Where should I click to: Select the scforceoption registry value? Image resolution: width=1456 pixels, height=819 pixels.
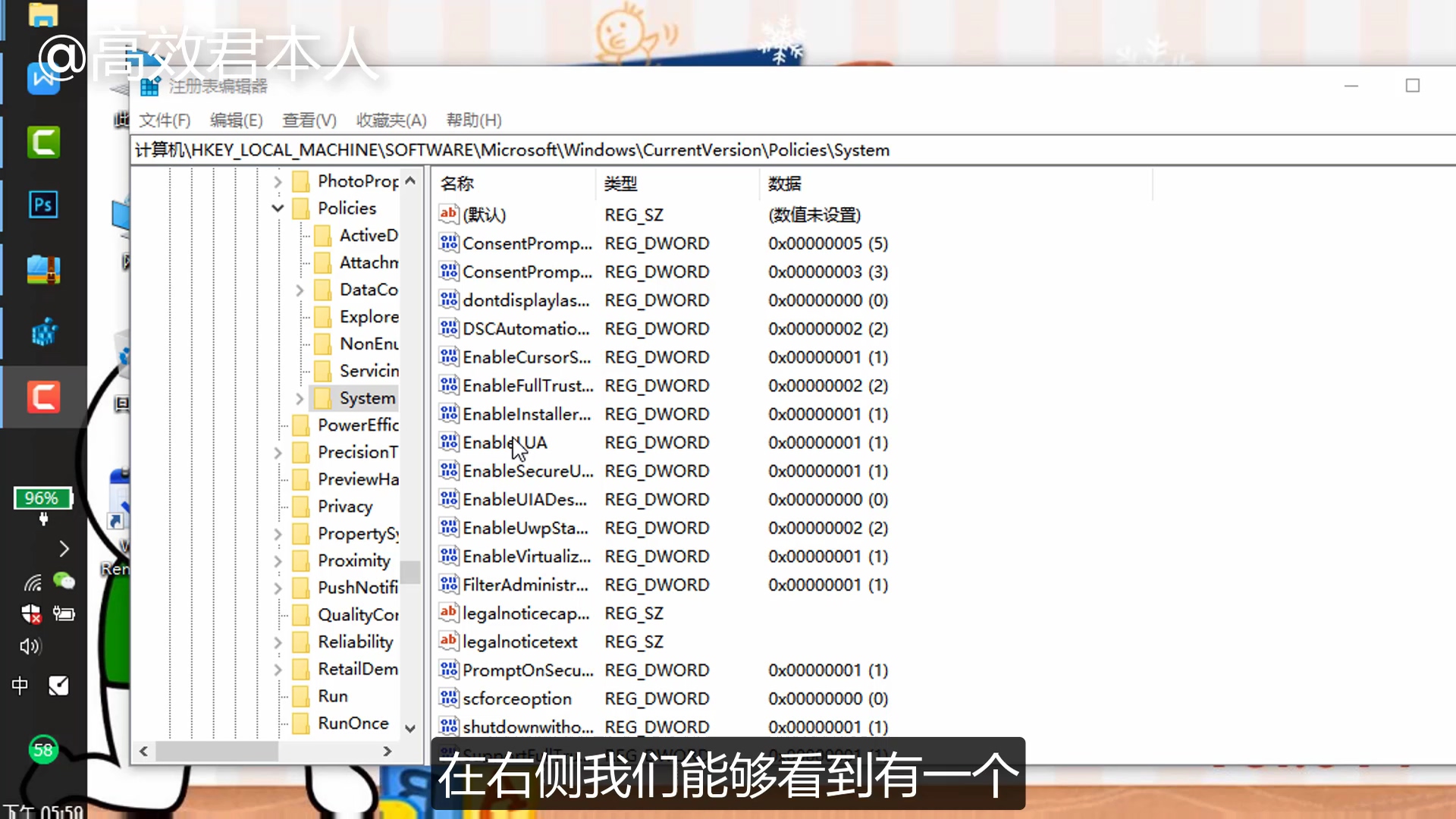(x=516, y=698)
